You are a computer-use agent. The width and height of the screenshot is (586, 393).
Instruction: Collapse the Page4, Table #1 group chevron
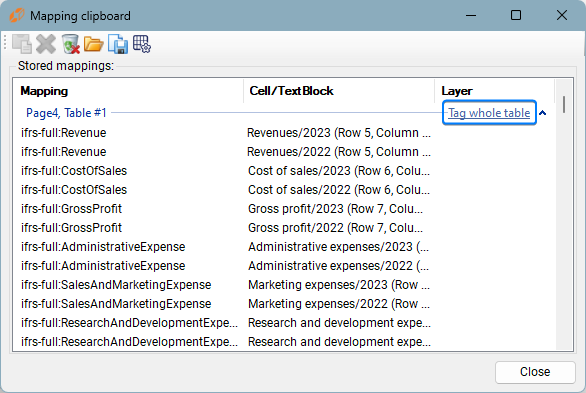coord(543,112)
